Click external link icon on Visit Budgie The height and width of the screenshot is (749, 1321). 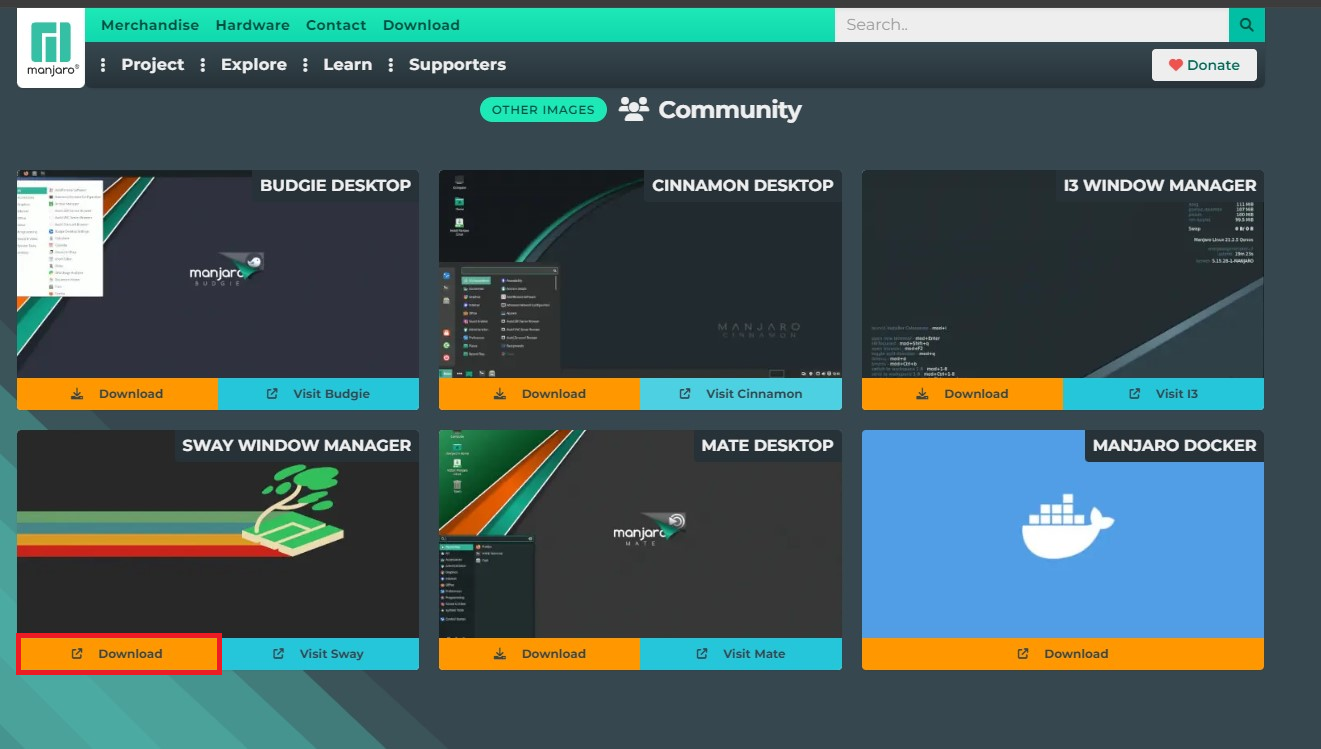272,394
